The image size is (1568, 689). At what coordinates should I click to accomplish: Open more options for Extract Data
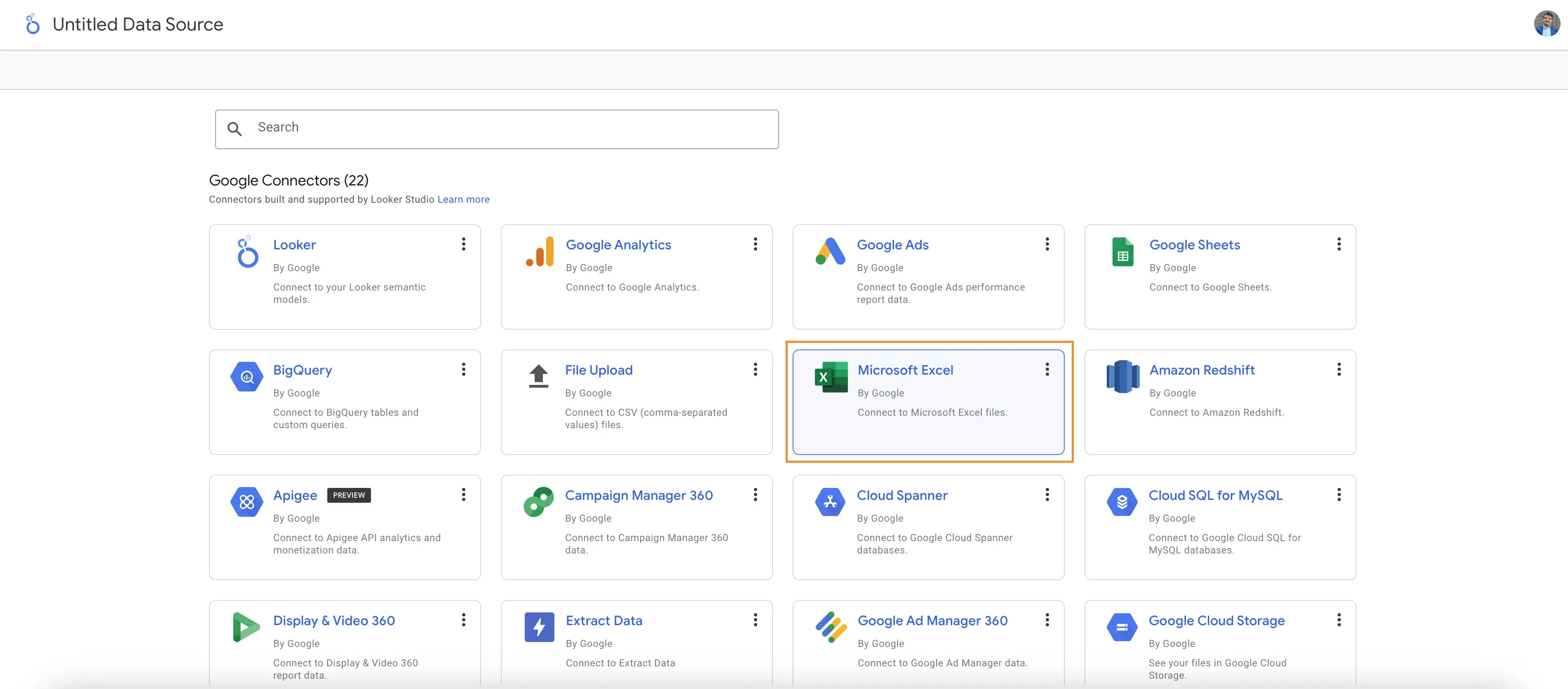click(x=756, y=620)
